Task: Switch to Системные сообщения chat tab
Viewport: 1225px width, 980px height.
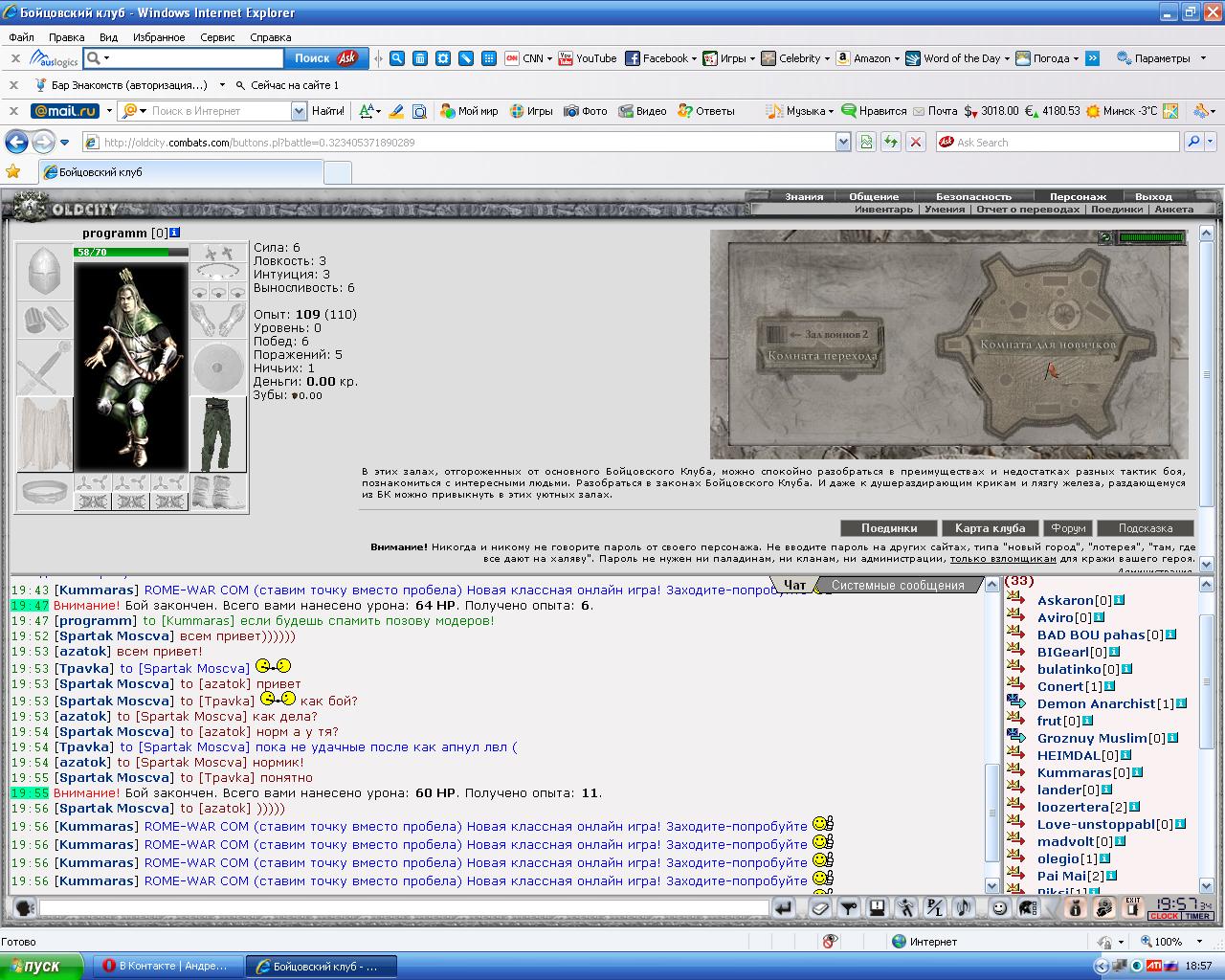Action: (898, 585)
